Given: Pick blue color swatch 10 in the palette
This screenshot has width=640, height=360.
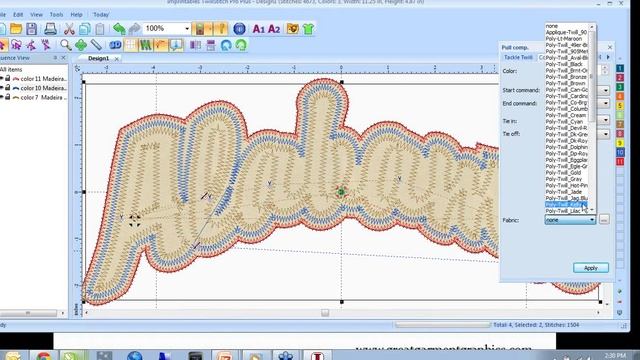Looking at the screenshot, I should [x=620, y=152].
